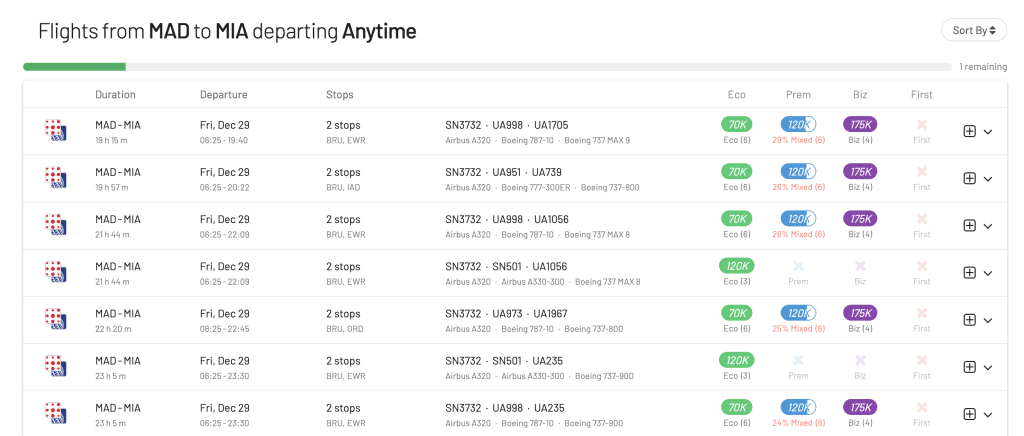This screenshot has height=436, width=1024.
Task: Select 175K Biz fare on UA998 · UA235 flight
Action: (x=860, y=407)
